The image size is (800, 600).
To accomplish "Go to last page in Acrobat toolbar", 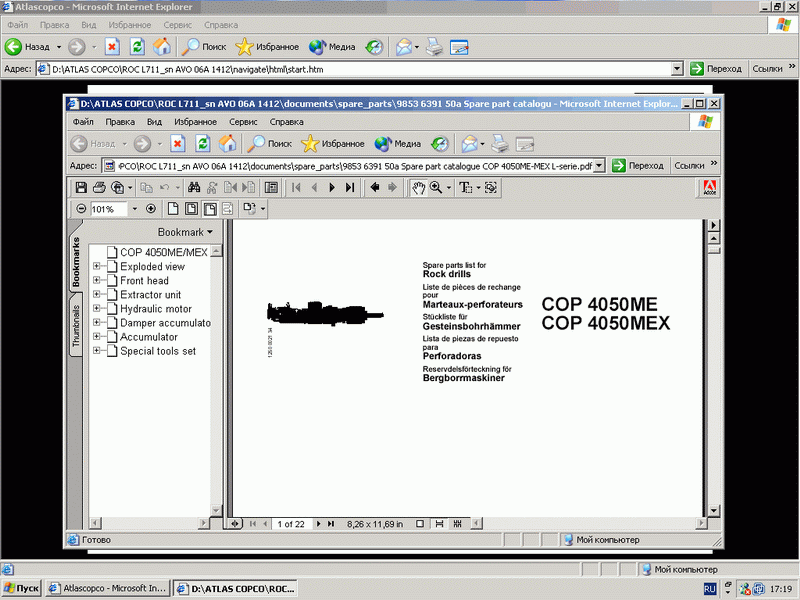I will [350, 187].
